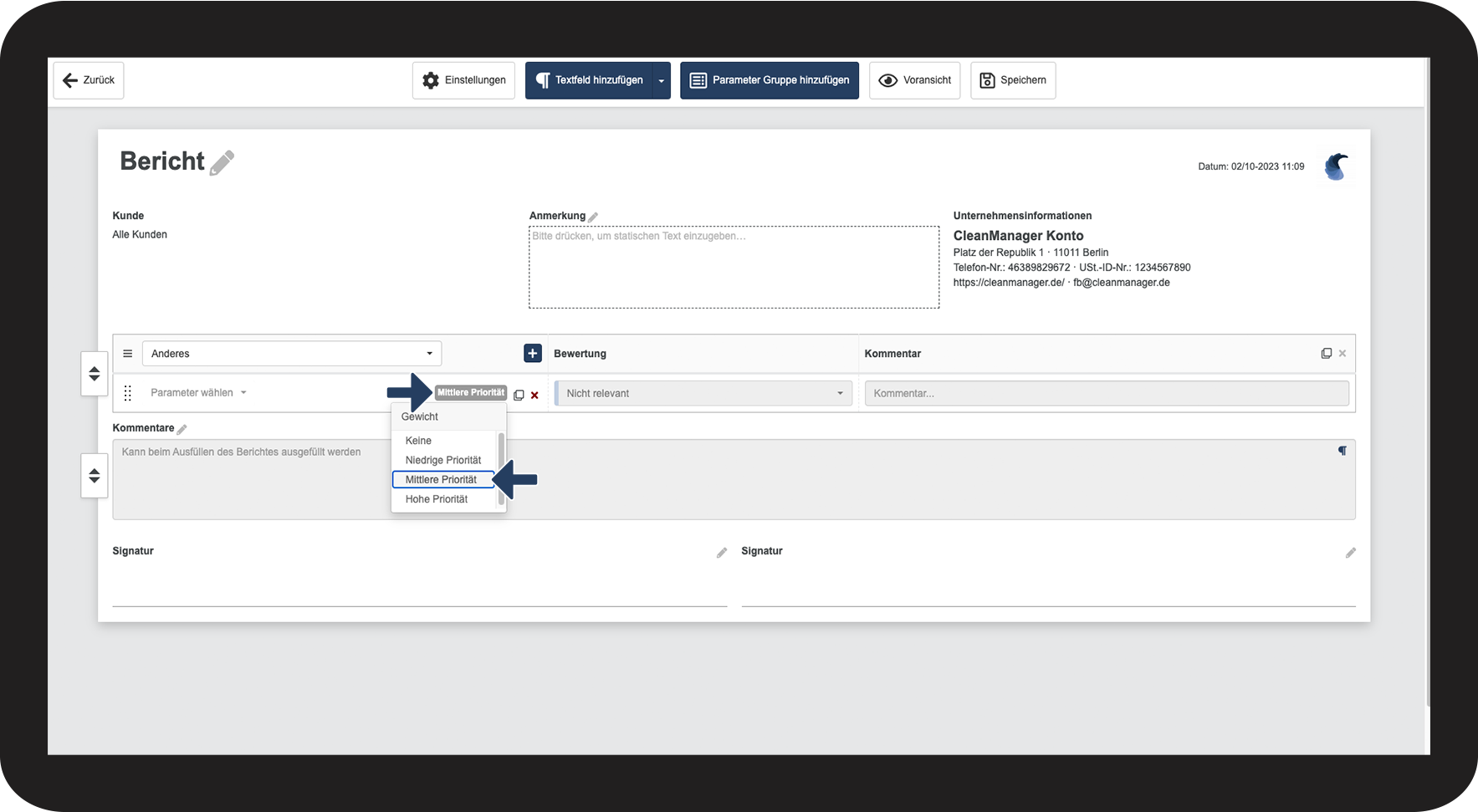Save the report with Speichern

point(1013,80)
